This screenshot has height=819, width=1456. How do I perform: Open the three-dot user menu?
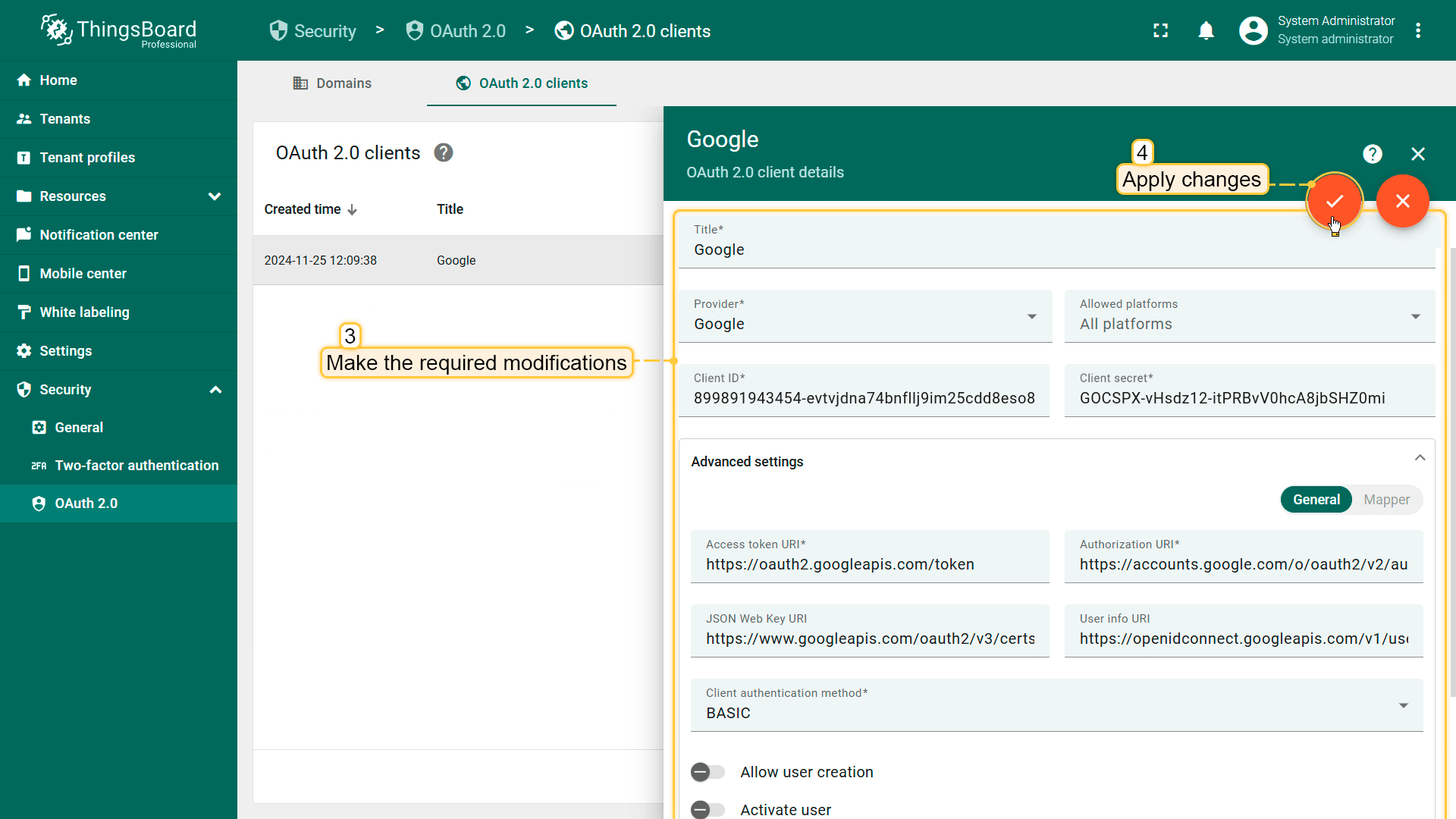click(x=1418, y=30)
